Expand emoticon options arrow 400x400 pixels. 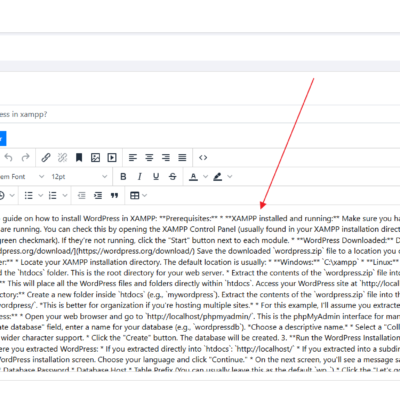click(x=12, y=195)
